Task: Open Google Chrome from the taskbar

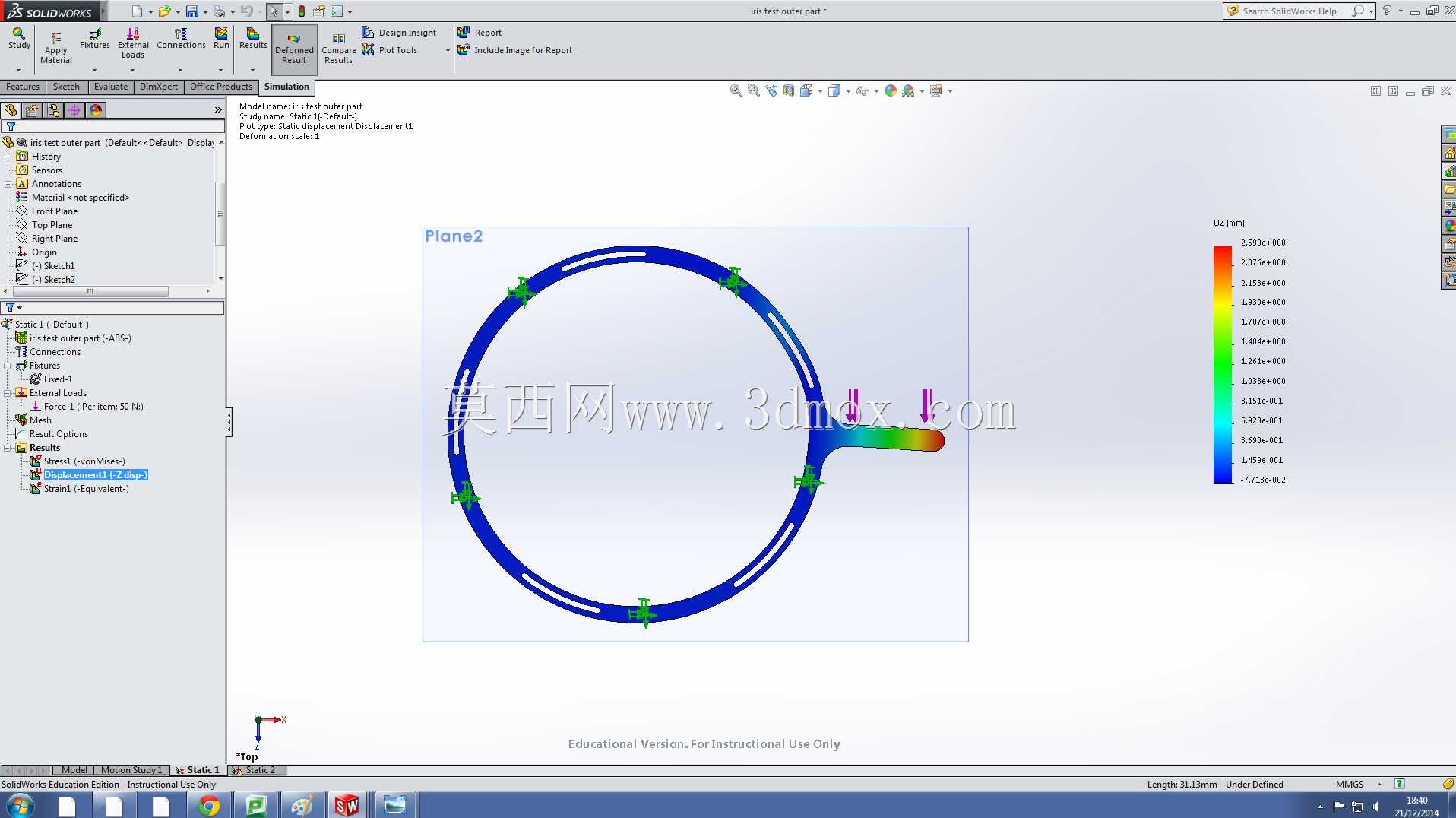Action: [208, 805]
